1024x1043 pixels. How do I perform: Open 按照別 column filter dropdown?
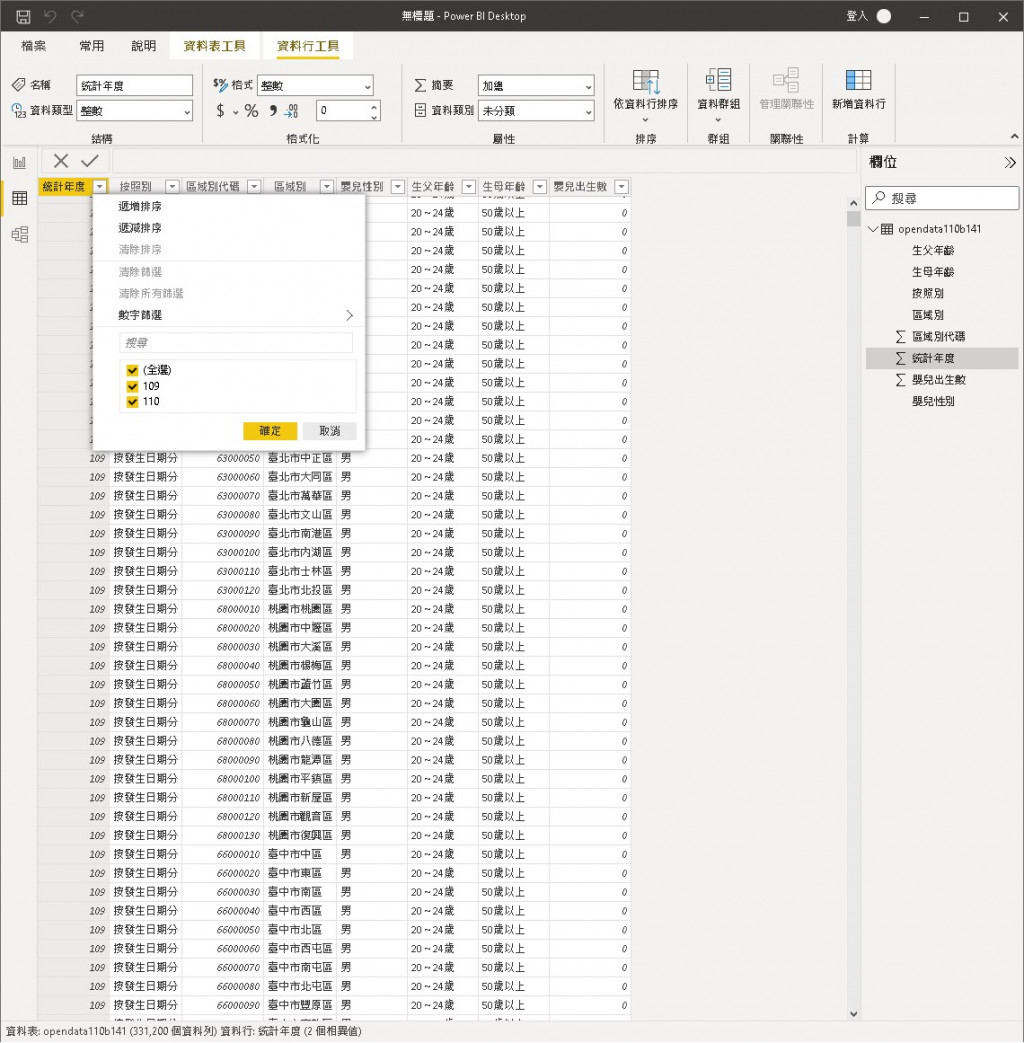tap(172, 187)
